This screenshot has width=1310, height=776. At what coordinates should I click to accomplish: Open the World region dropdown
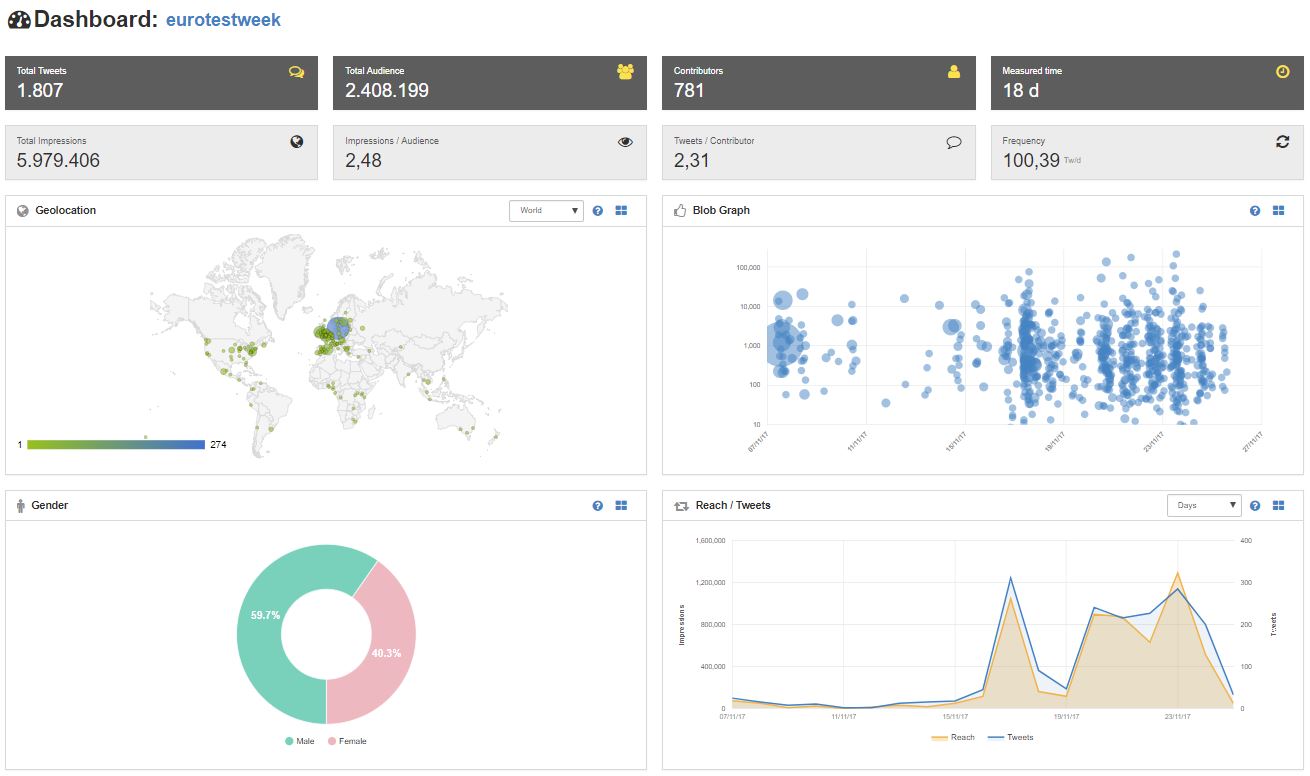pos(546,211)
